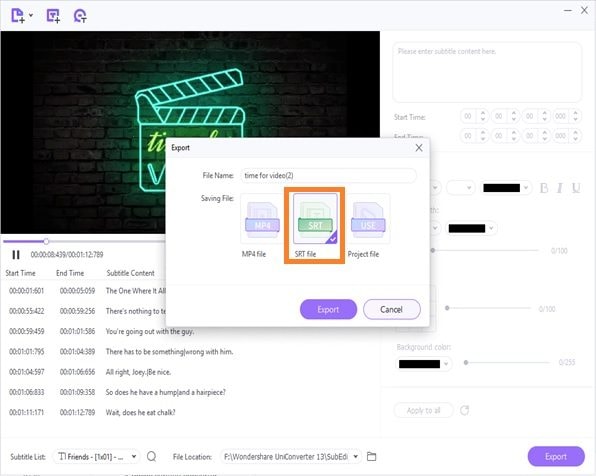The image size is (596, 476).
Task: Open the Background color dropdown
Action: [423, 364]
